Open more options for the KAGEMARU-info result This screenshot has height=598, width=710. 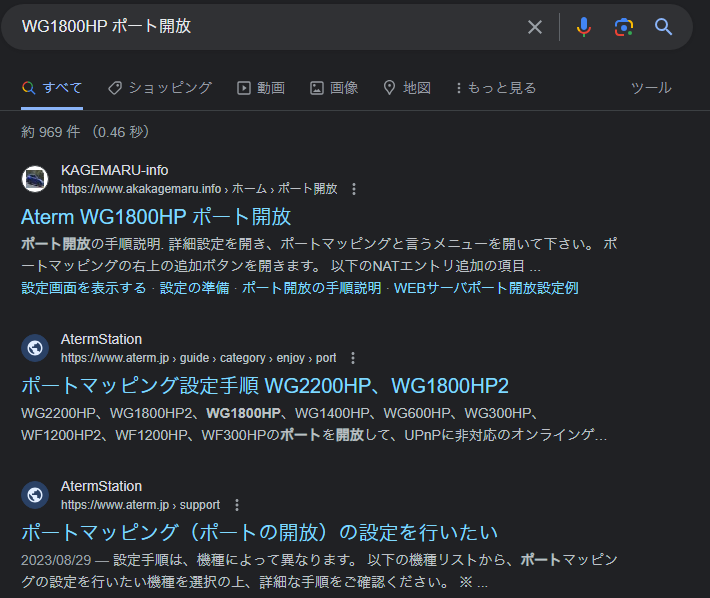(x=354, y=189)
